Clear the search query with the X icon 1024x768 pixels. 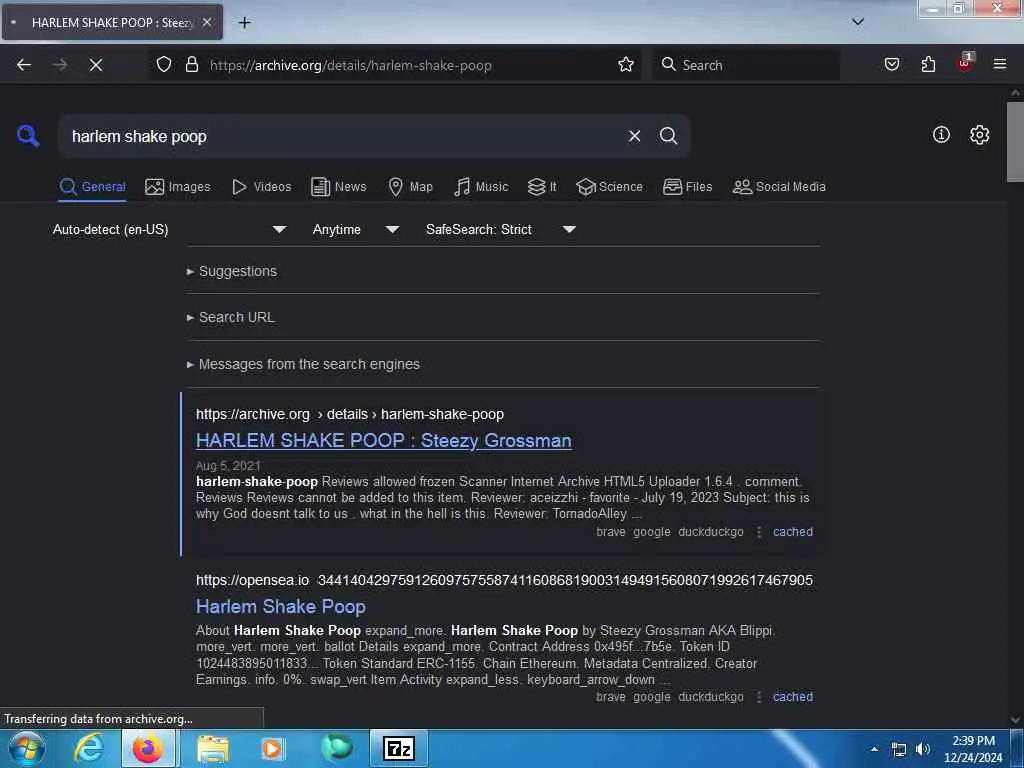point(634,136)
